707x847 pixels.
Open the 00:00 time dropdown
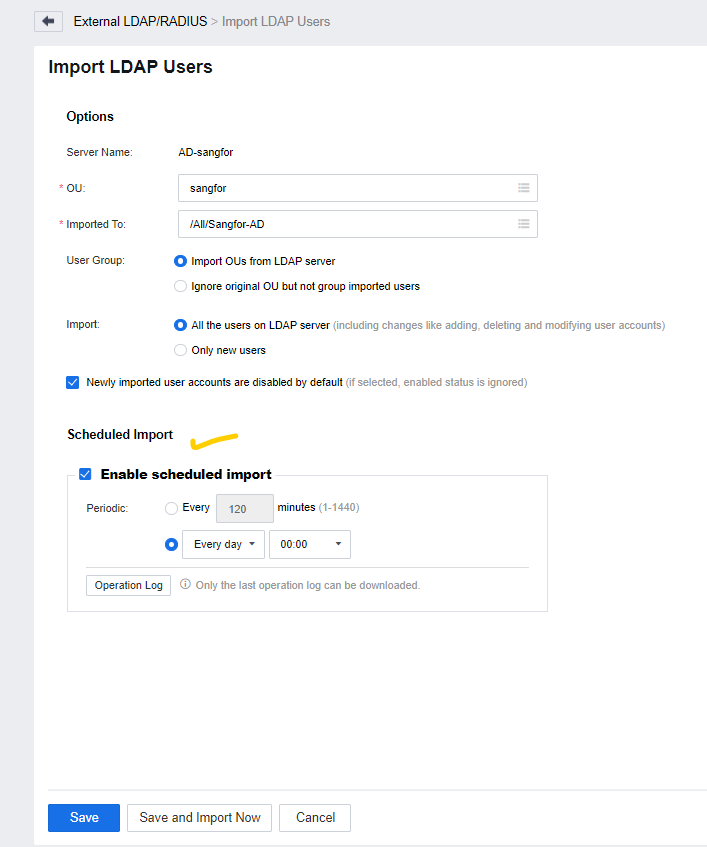point(310,544)
